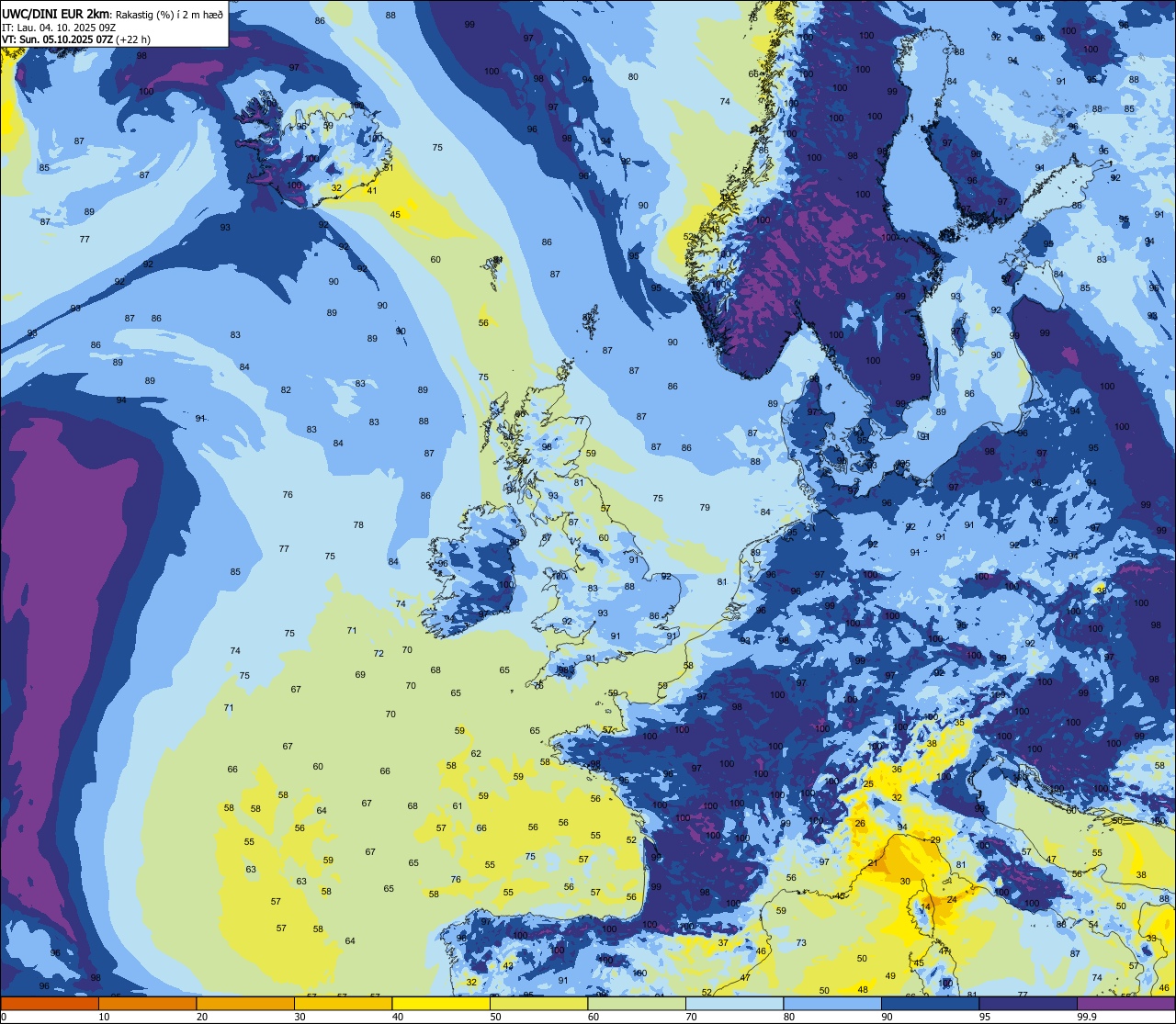Click the 'IT: Lau. 04. 10. 2025 09Z' line
This screenshot has width=1176, height=1024.
point(59,28)
